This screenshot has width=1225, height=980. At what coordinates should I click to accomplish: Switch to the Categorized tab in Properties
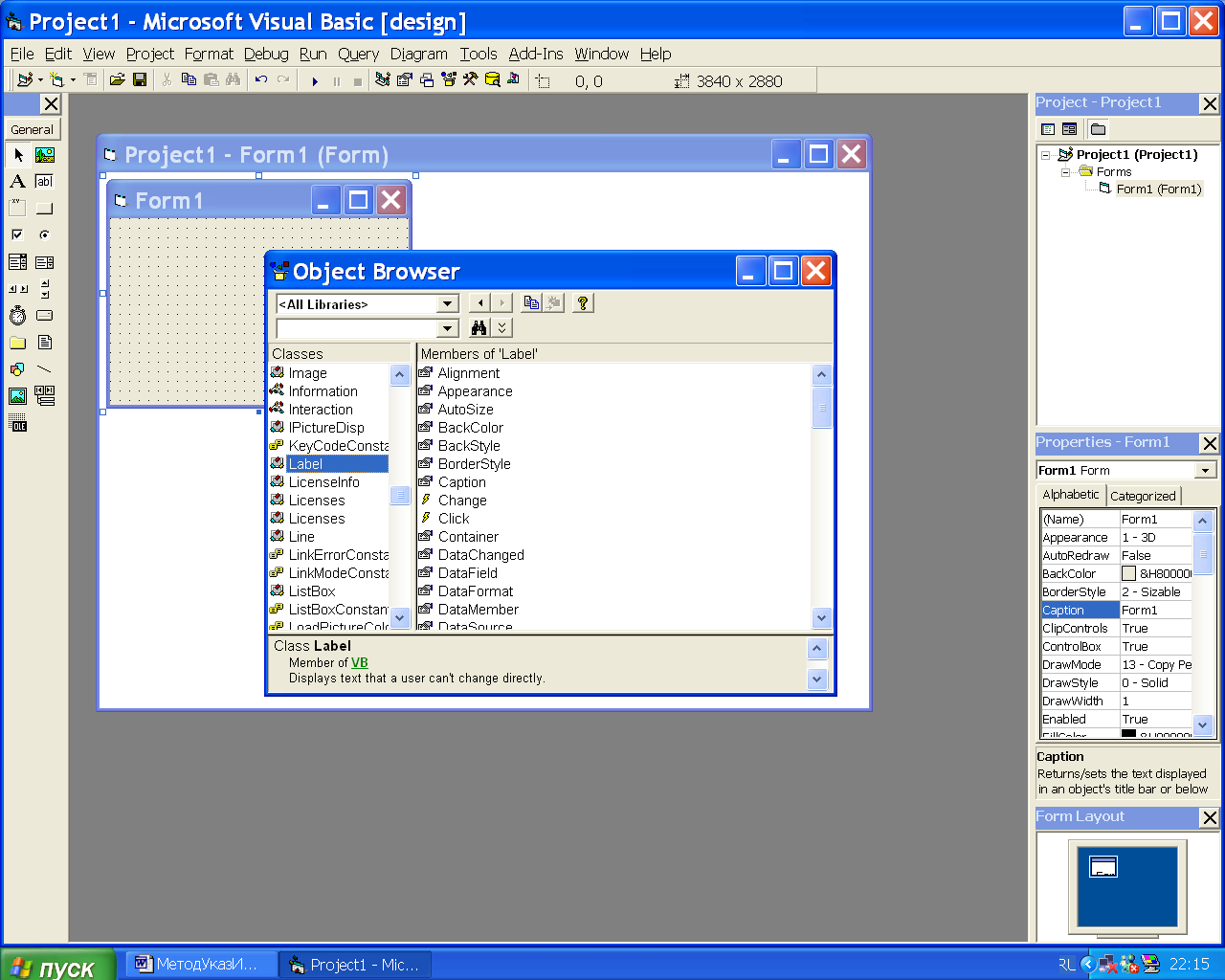(x=1143, y=496)
